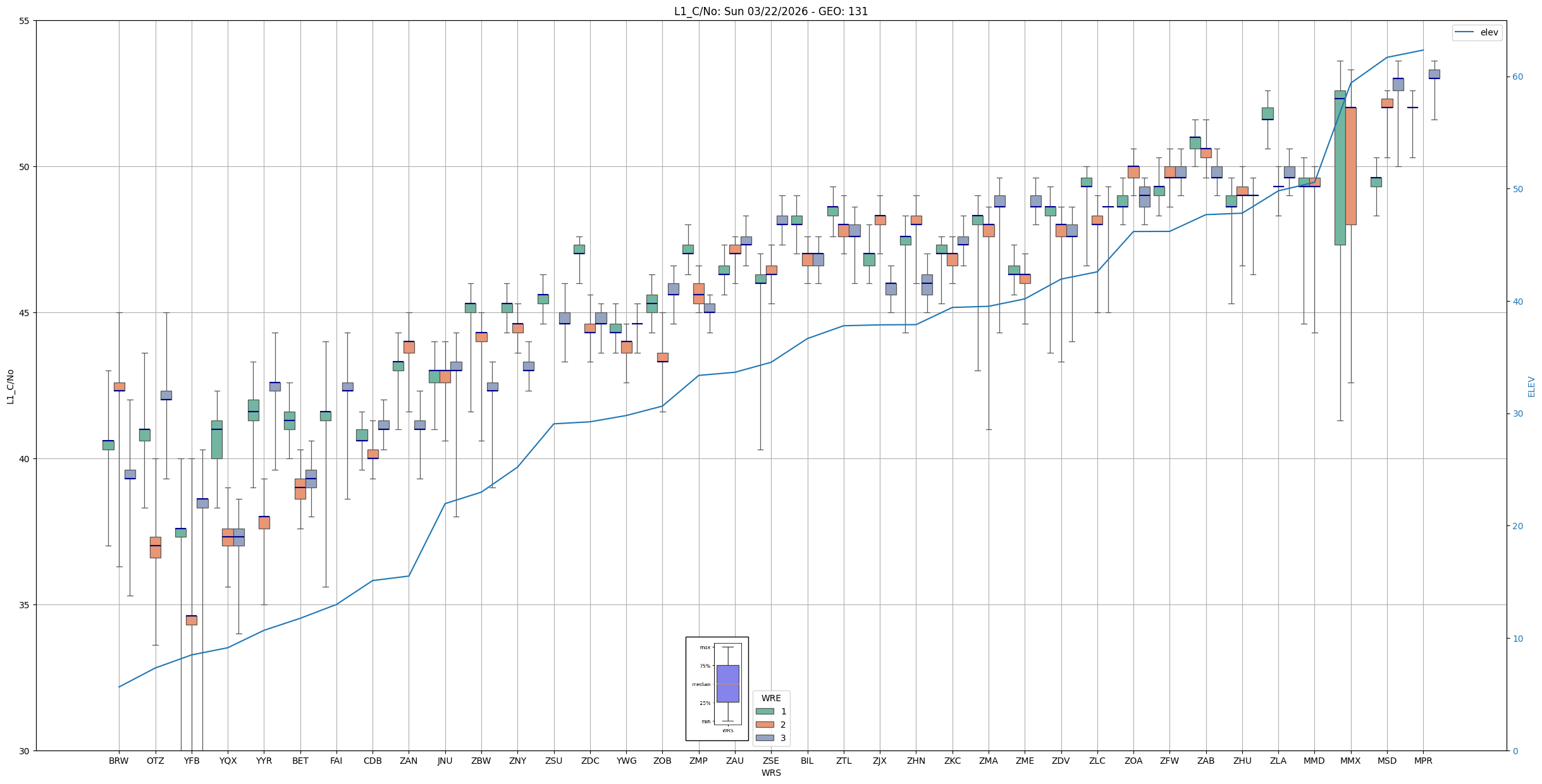Click the L1_C/No y-axis title

click(10, 386)
